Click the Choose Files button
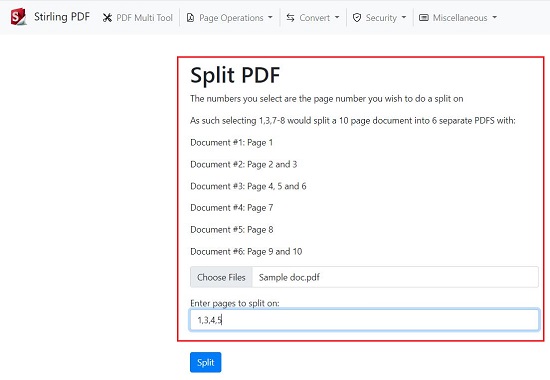The height and width of the screenshot is (380, 550). [x=221, y=277]
